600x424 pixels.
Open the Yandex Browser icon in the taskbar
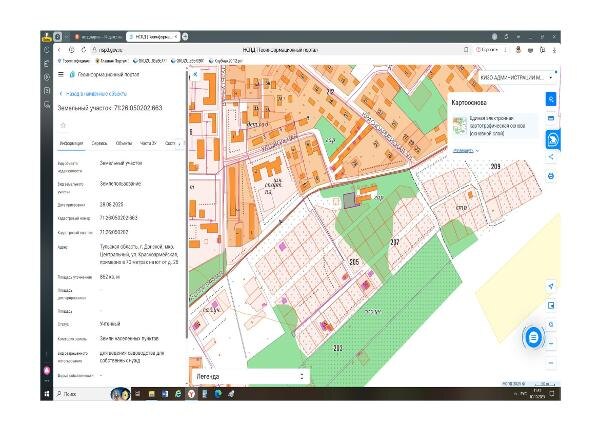(191, 393)
